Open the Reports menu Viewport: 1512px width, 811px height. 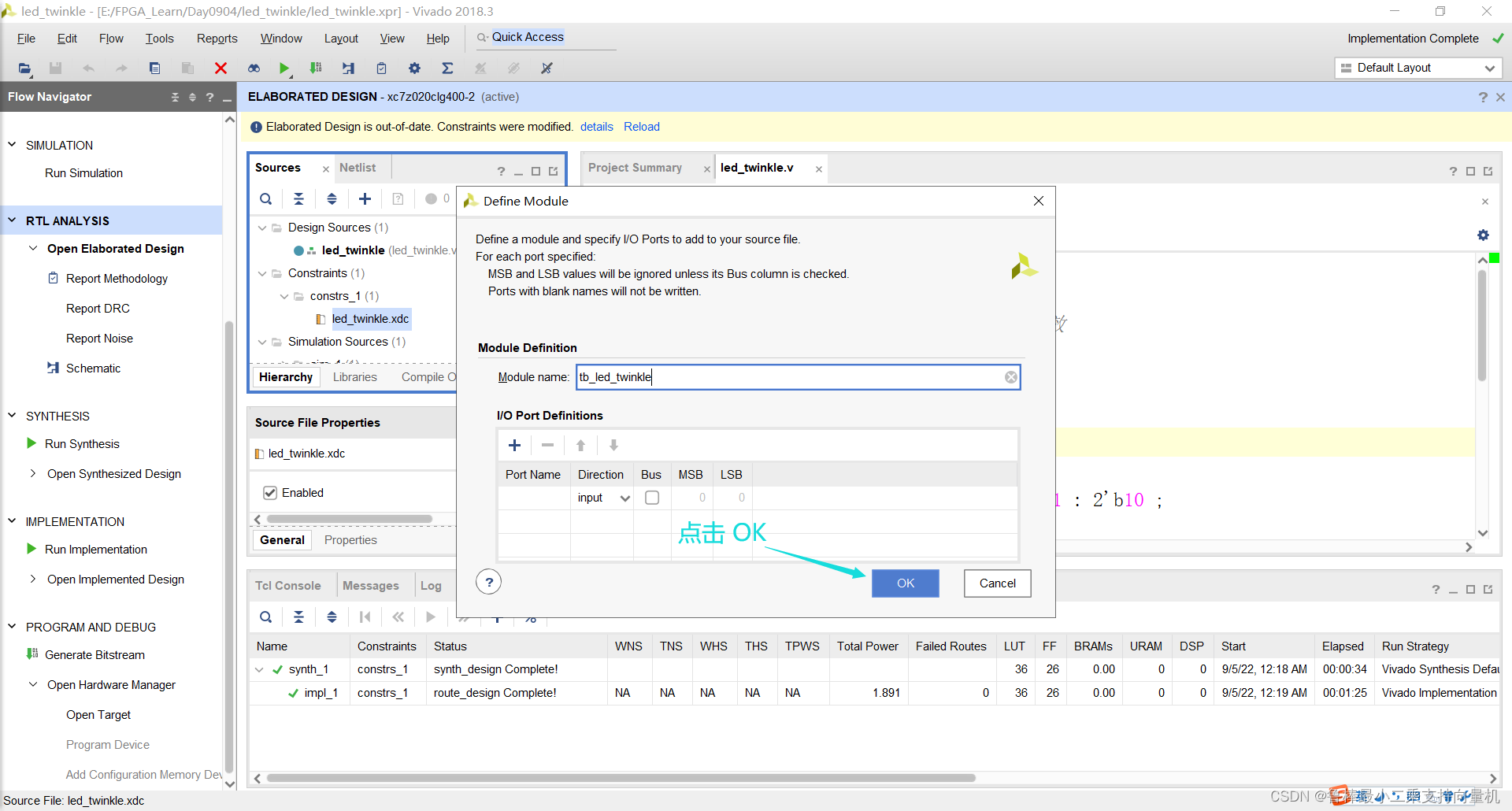[x=217, y=39]
